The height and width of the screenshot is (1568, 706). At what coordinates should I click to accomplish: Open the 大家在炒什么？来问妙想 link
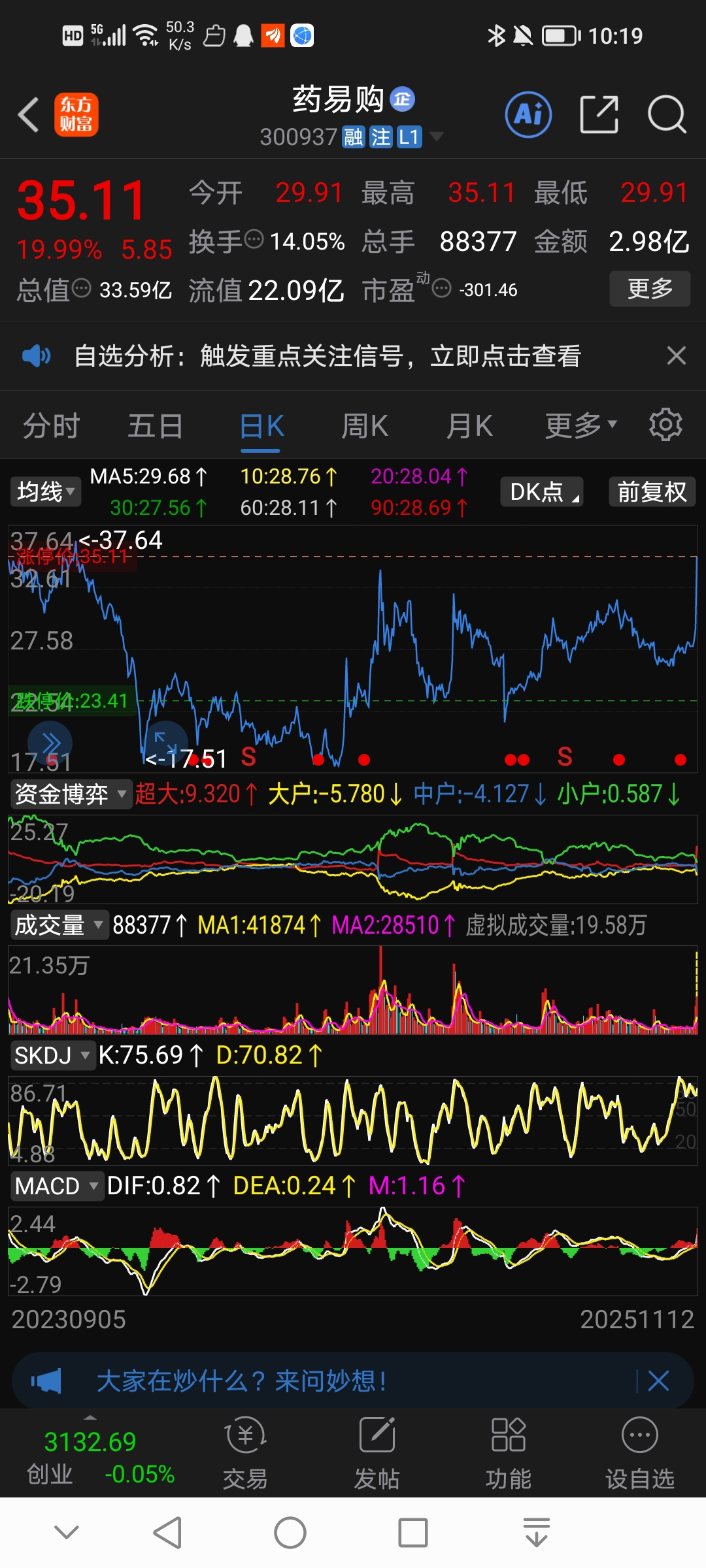tap(242, 1381)
